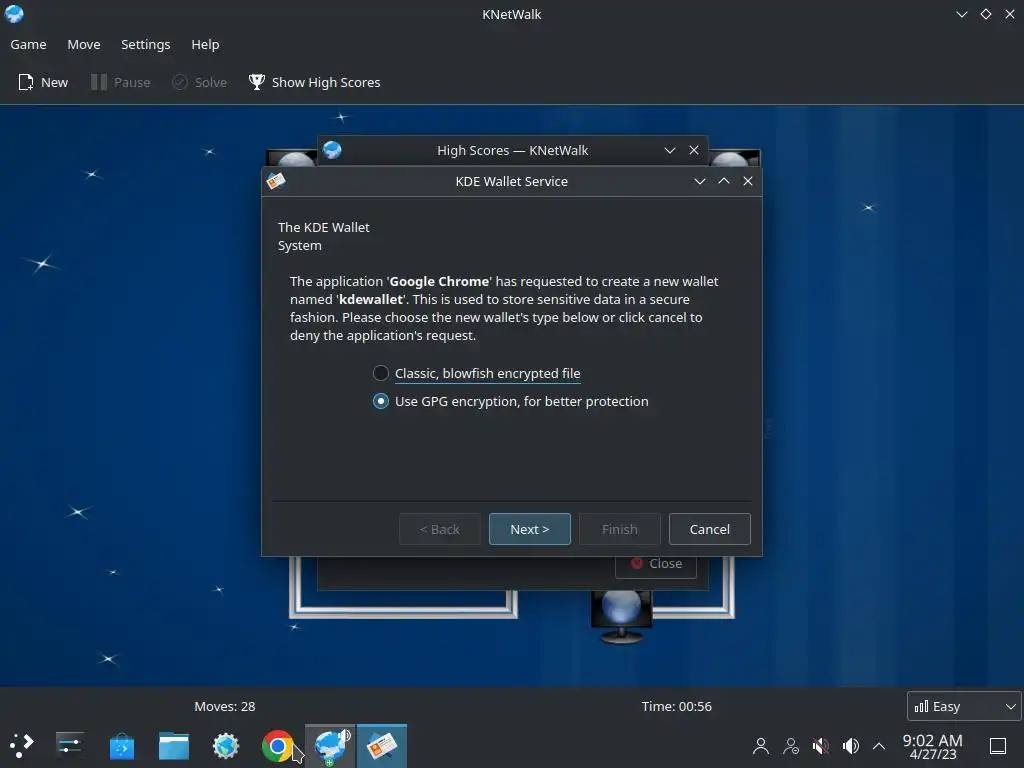Click the Solve toolbar button
Screen dimensions: 1024x768
[x=200, y=82]
